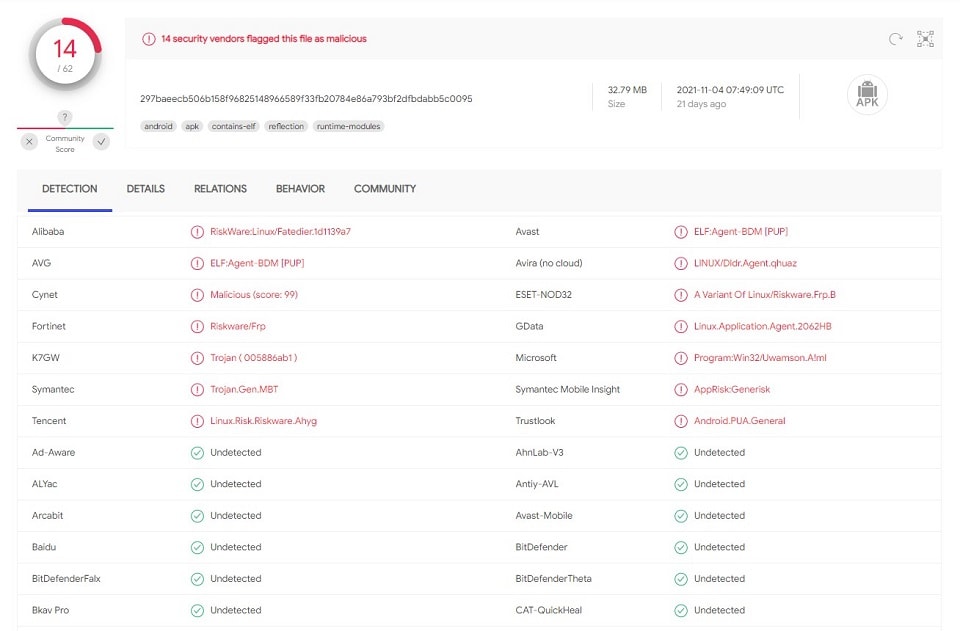This screenshot has height=631, width=960.
Task: Click warning icon beside Avira result
Action: coord(681,264)
